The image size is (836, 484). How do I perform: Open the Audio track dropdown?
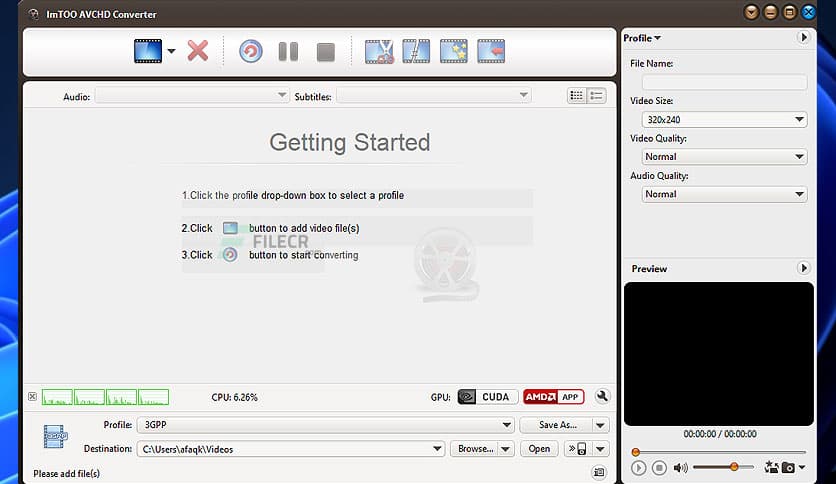pyautogui.click(x=192, y=95)
